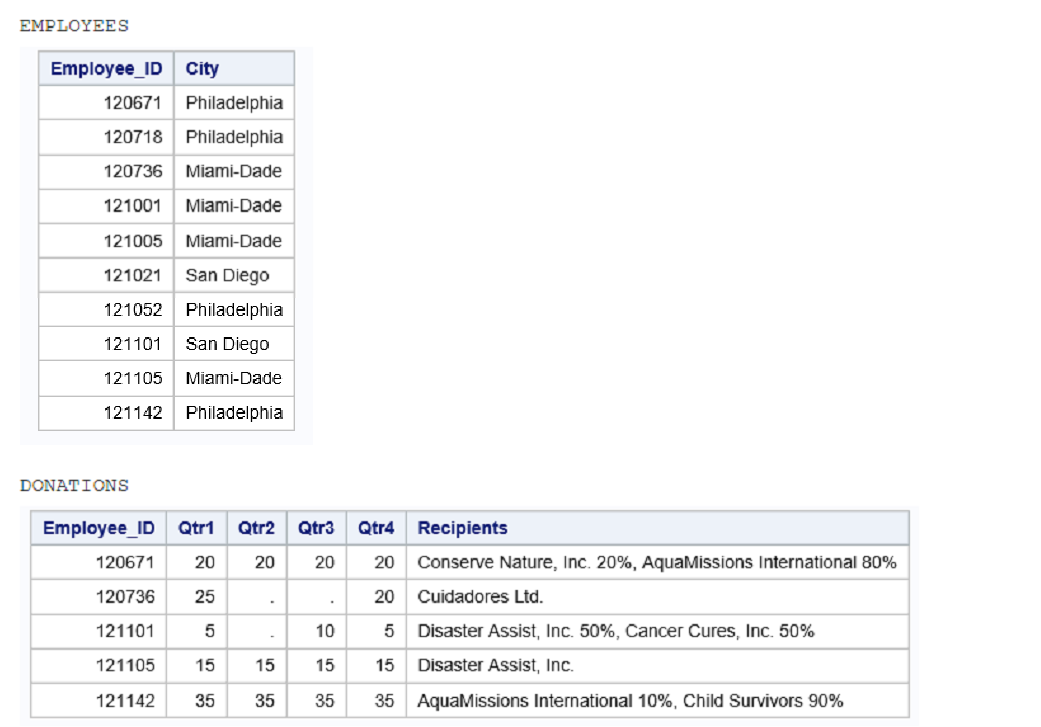The width and height of the screenshot is (1041, 727).
Task: Click the Cuidadores Ltd. recipient cell
Action: click(480, 597)
